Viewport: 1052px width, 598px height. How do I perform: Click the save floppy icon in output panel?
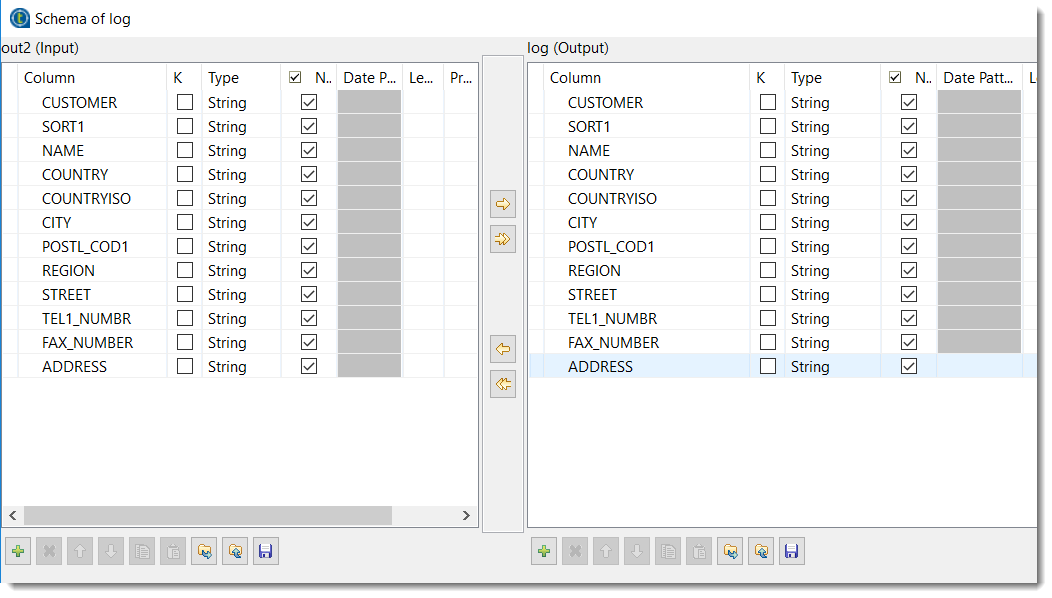(x=792, y=552)
